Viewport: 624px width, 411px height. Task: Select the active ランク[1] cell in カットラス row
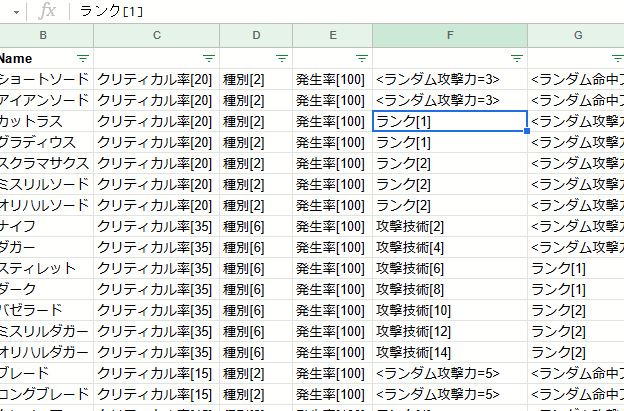450,121
